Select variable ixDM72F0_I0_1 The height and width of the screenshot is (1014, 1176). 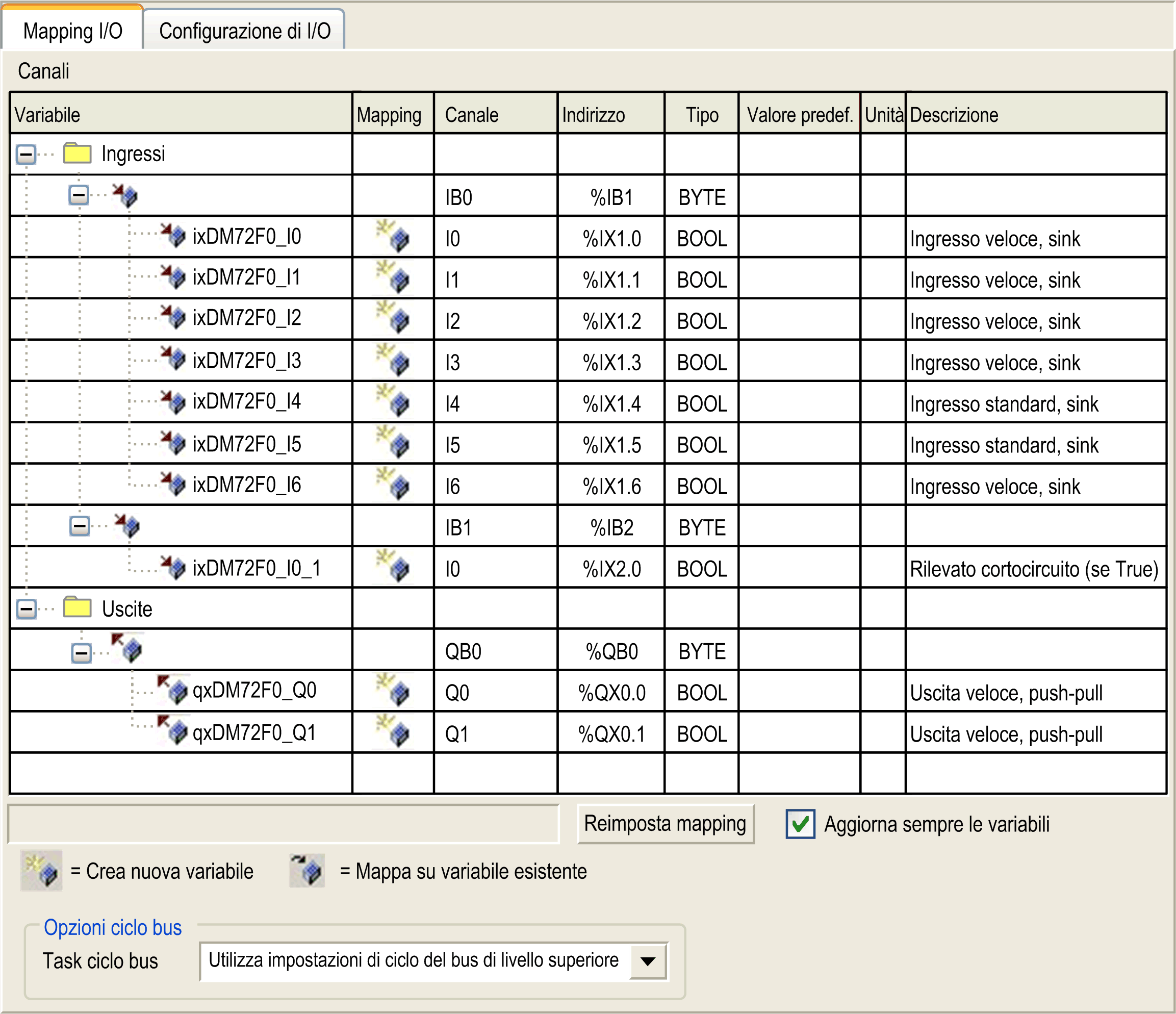257,568
